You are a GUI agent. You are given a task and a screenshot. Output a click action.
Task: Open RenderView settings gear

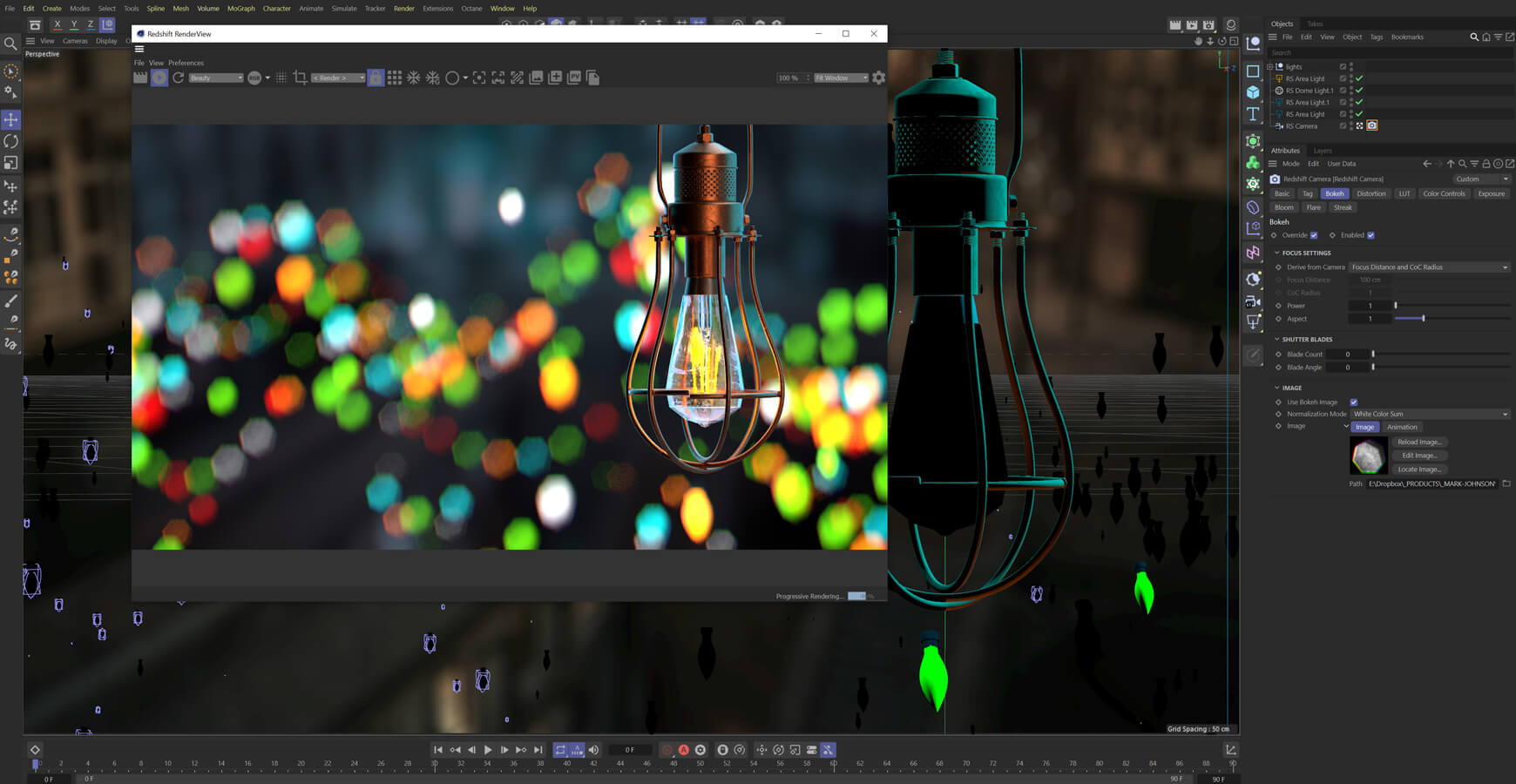(x=878, y=78)
